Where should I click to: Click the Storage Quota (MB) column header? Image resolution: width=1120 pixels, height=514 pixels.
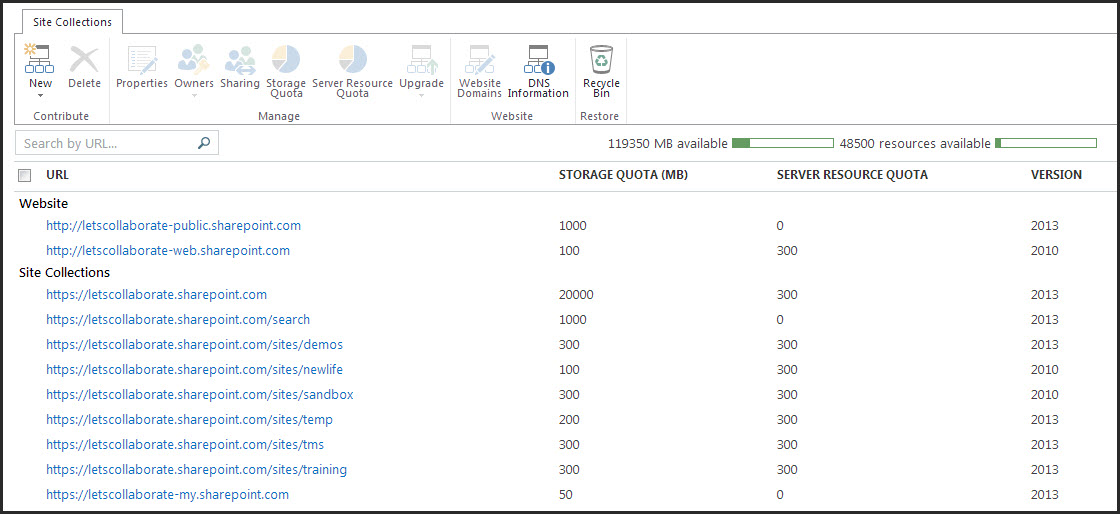[x=623, y=175]
